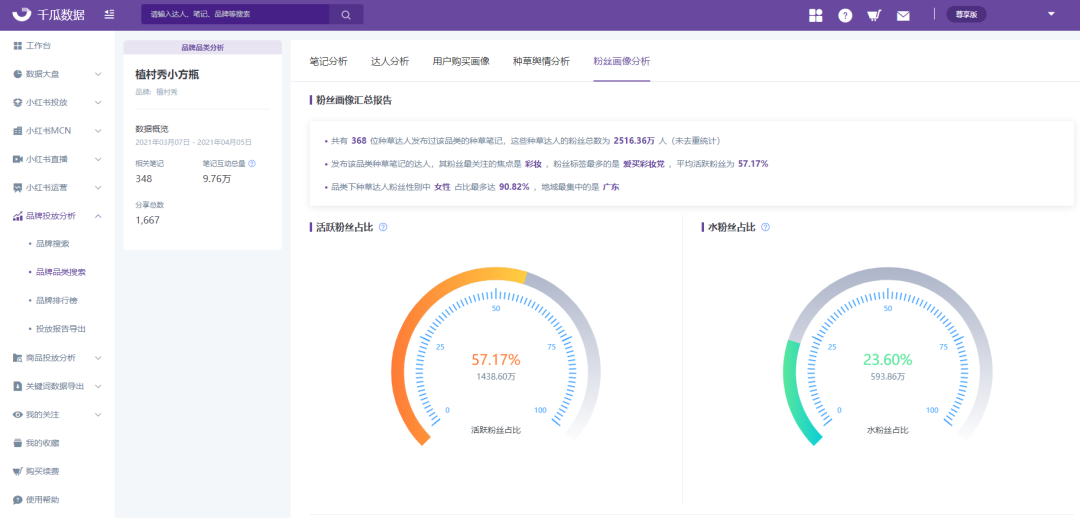Image resolution: width=1080 pixels, height=518 pixels.
Task: Click the 广东 region text
Action: coord(611,187)
